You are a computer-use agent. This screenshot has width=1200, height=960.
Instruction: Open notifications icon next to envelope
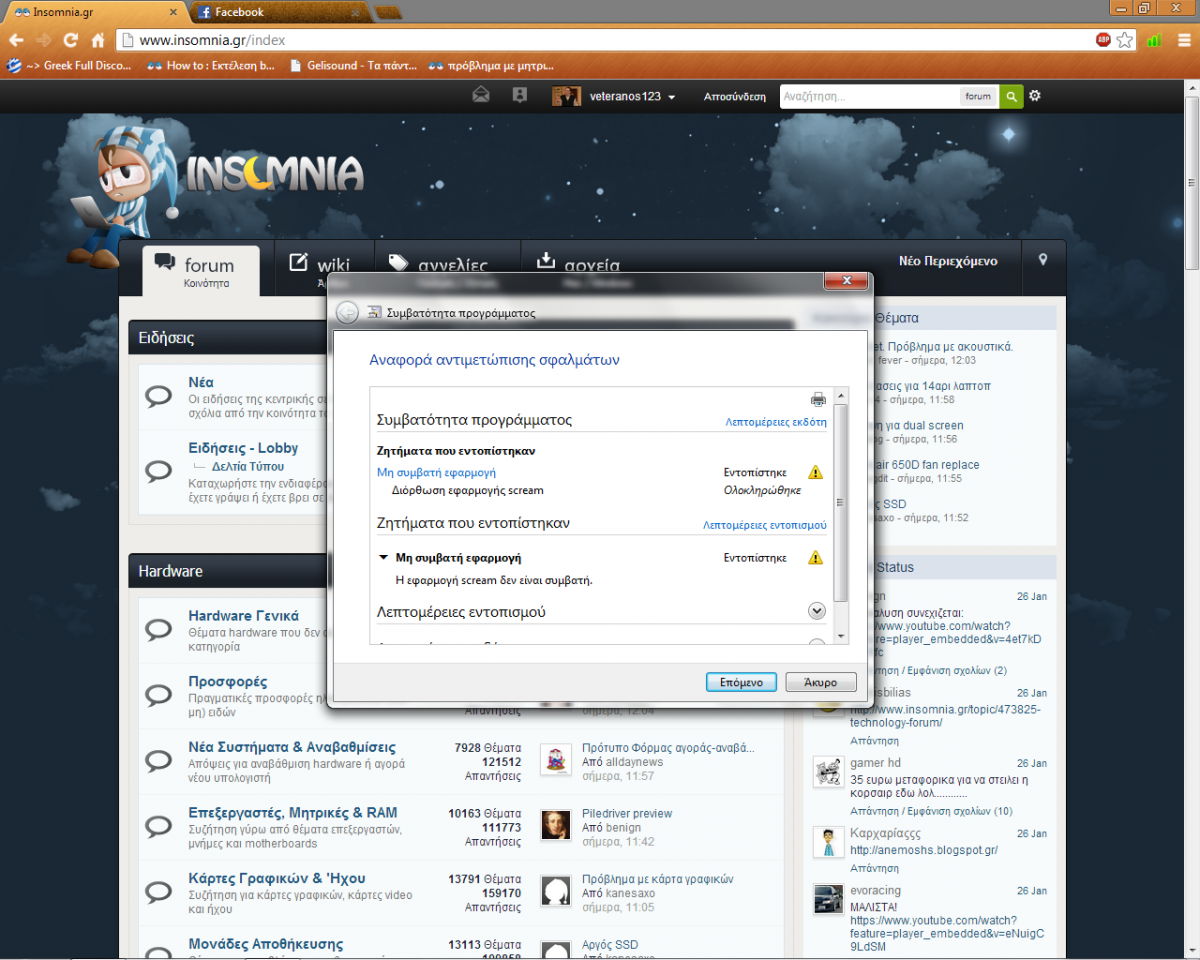(x=519, y=96)
